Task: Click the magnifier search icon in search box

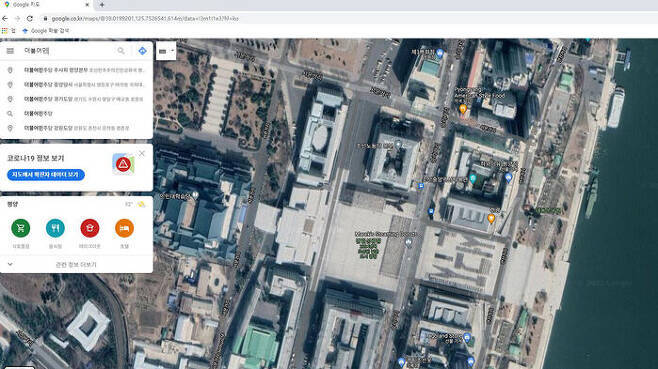Action: (x=121, y=51)
